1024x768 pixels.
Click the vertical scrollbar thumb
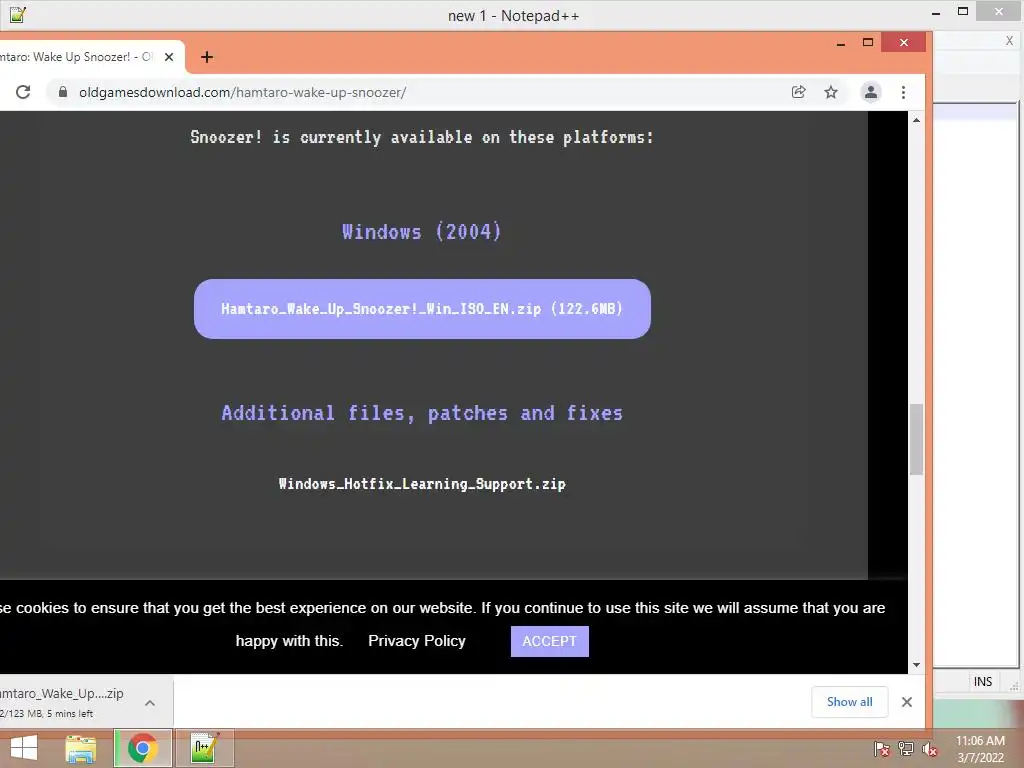click(916, 440)
